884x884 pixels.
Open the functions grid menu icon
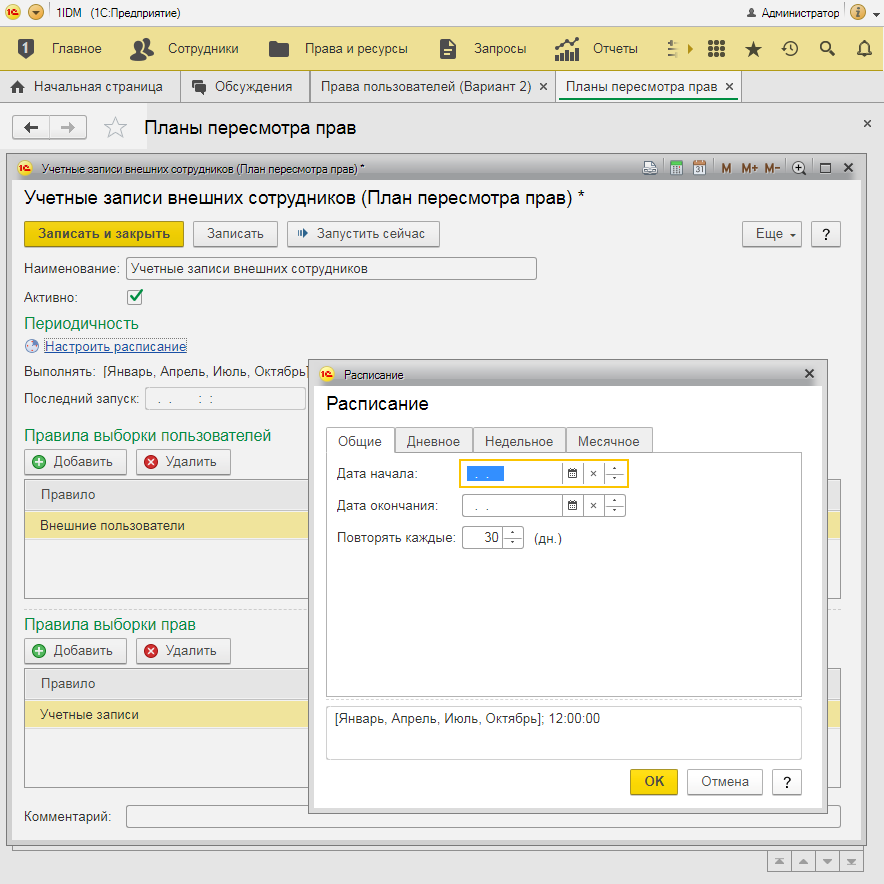(x=716, y=48)
